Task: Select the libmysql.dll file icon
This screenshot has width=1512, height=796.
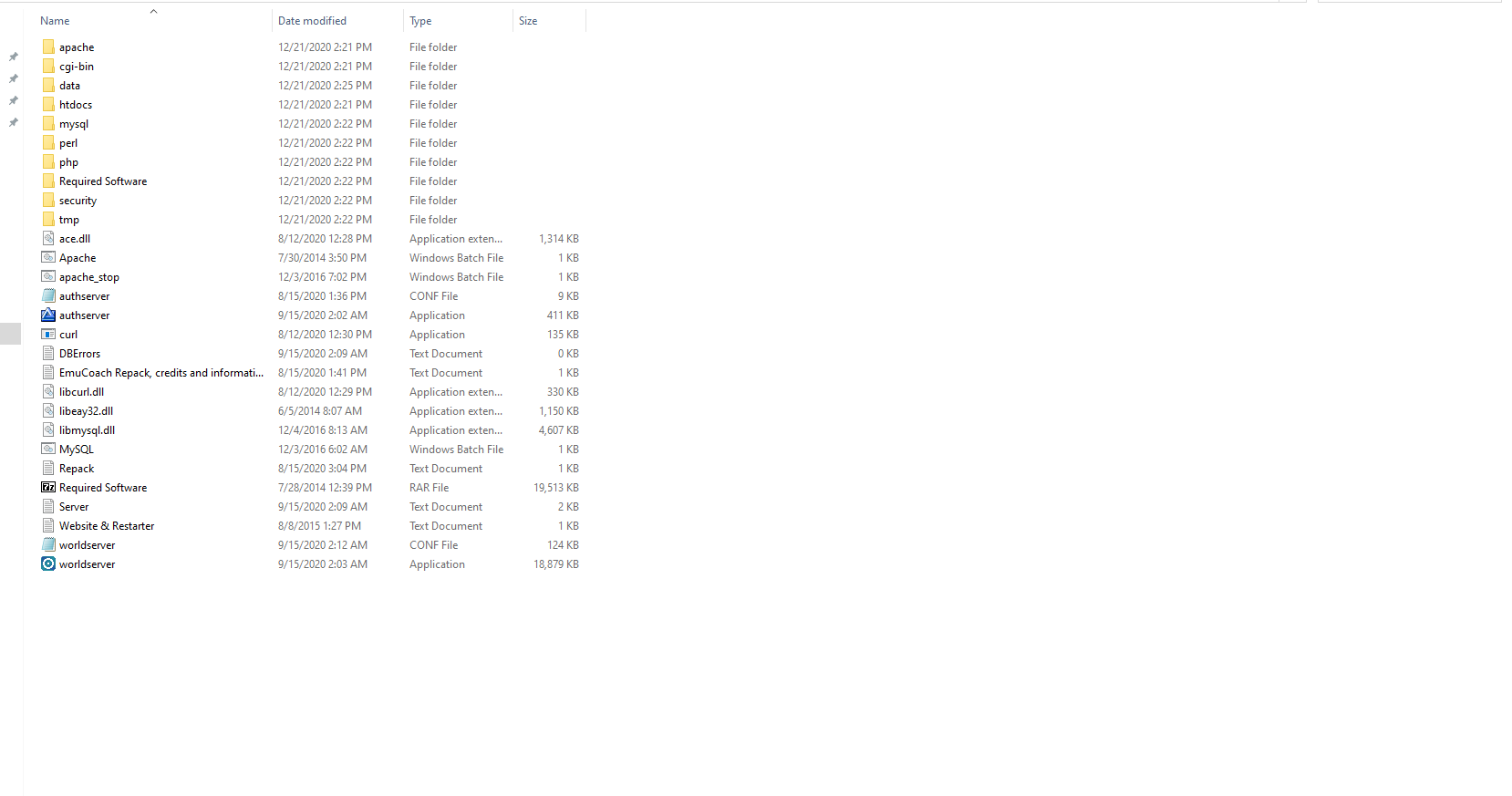Action: [48, 429]
